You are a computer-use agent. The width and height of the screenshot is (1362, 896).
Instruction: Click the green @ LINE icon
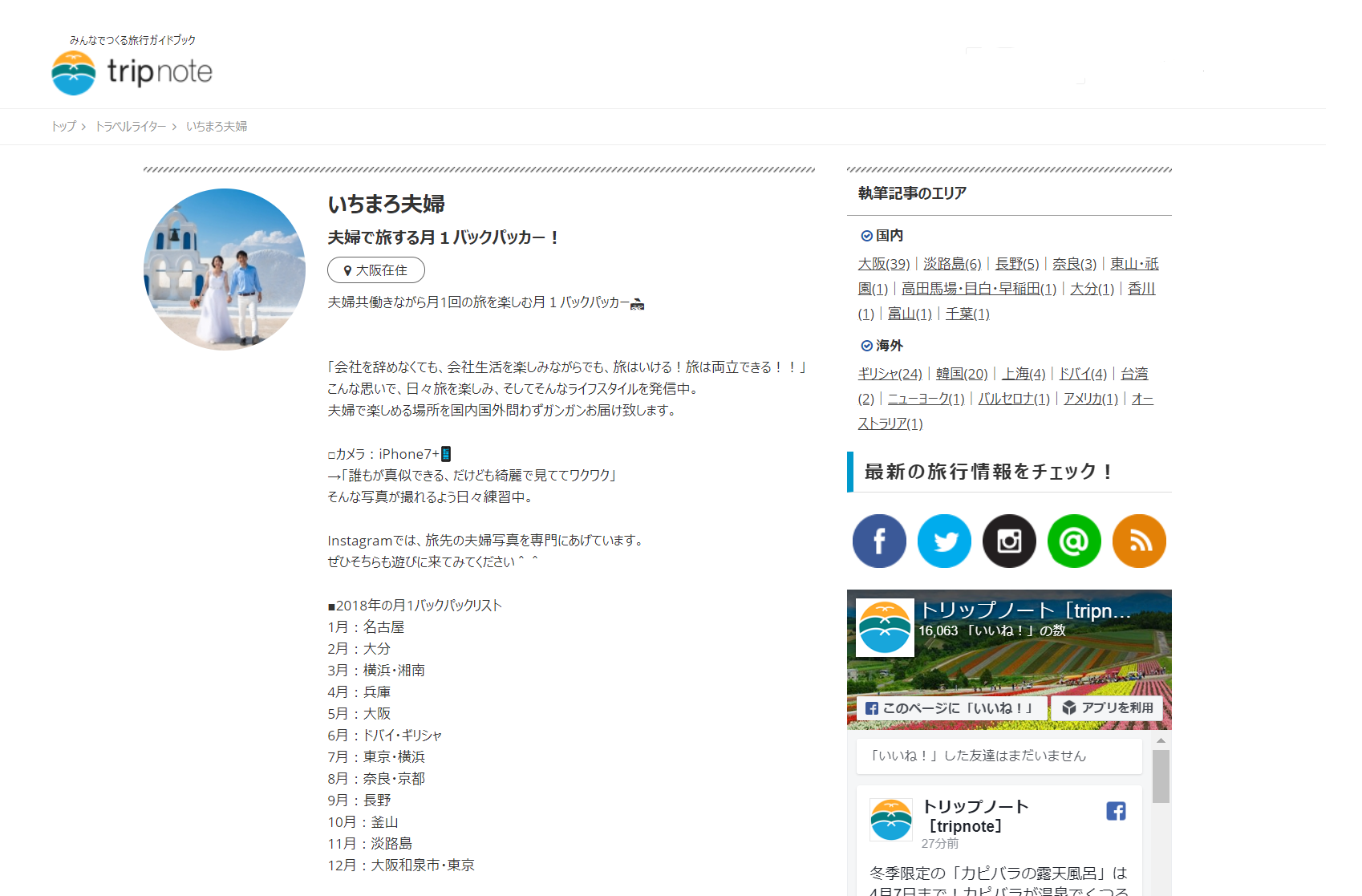[1074, 541]
